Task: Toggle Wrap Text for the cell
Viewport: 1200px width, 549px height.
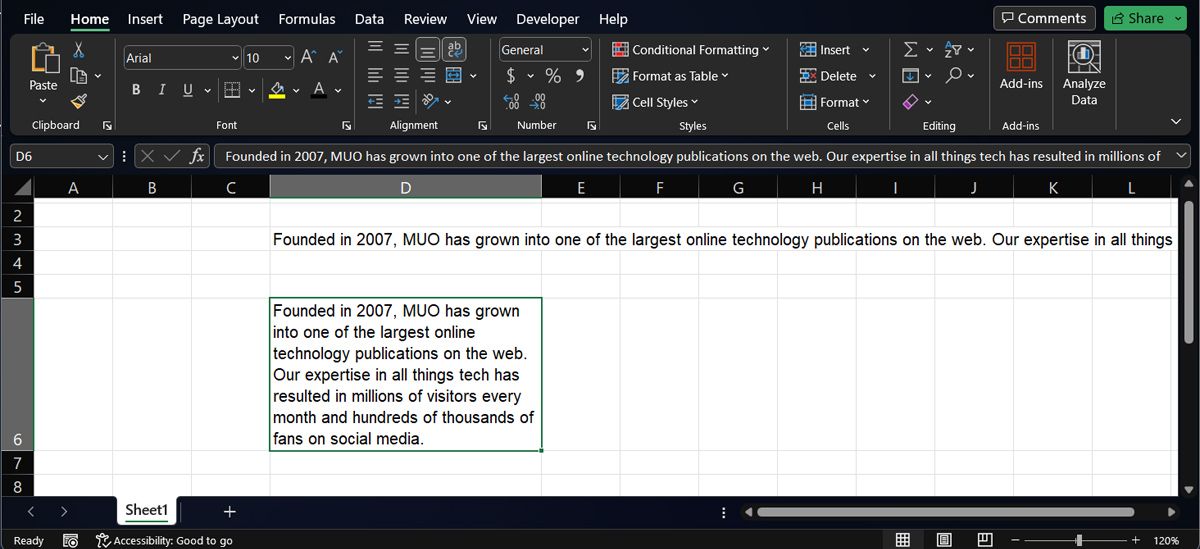Action: point(454,49)
